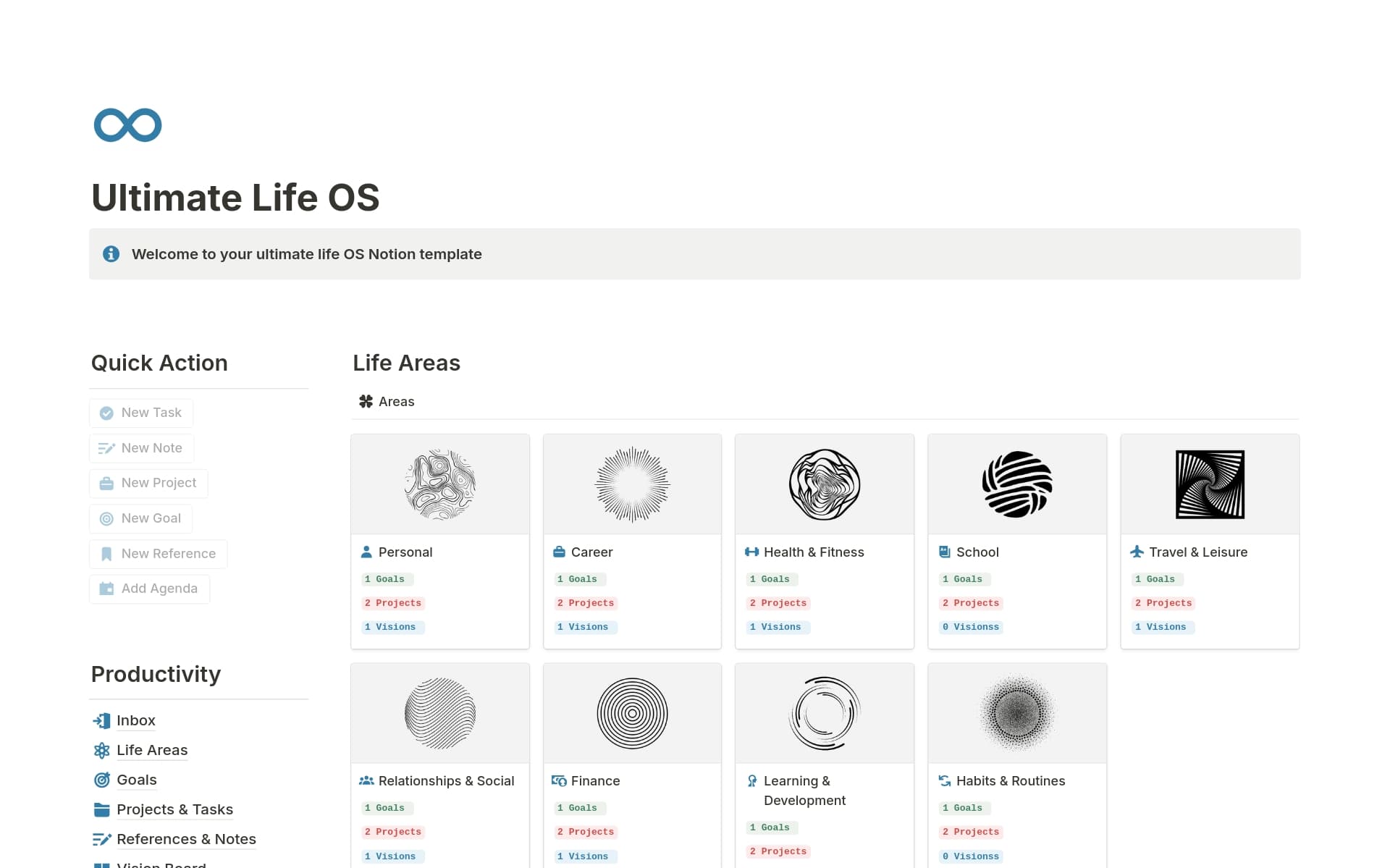Open the Relationships & Social cover image

440,713
